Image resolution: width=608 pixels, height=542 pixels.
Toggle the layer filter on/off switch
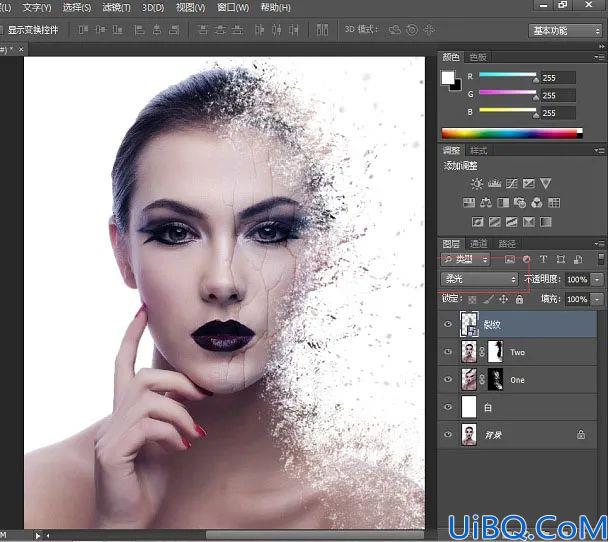click(x=601, y=259)
